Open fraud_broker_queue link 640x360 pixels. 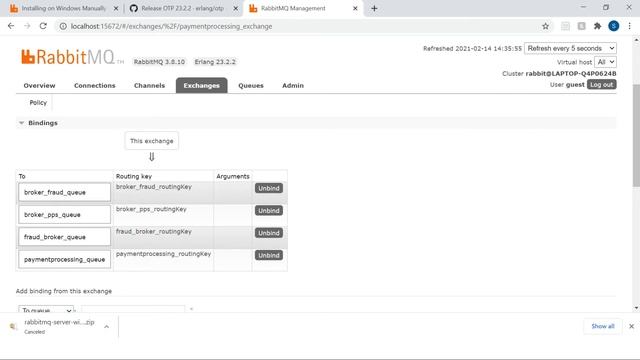pos(55,237)
